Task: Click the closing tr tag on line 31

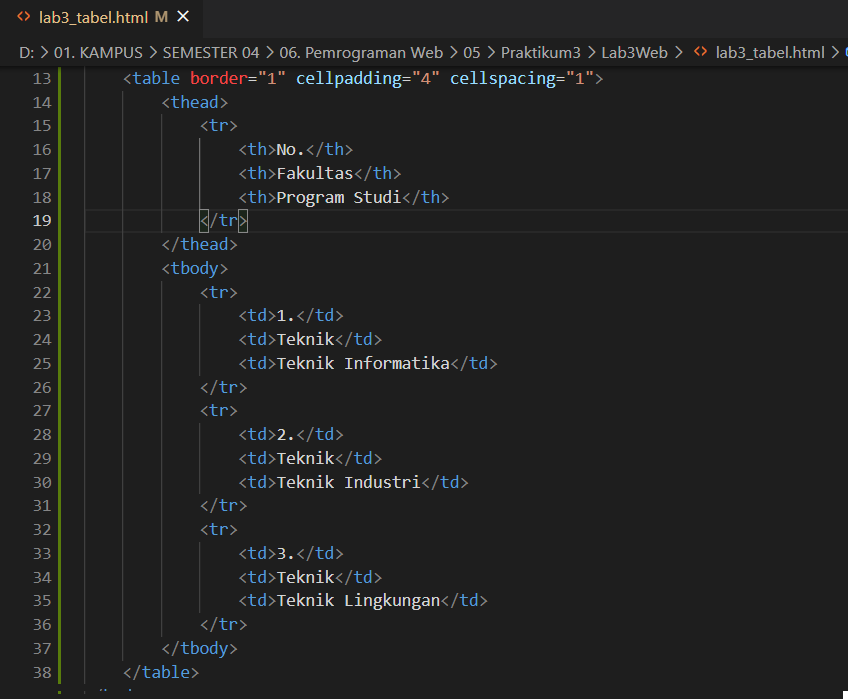Action: (x=224, y=505)
